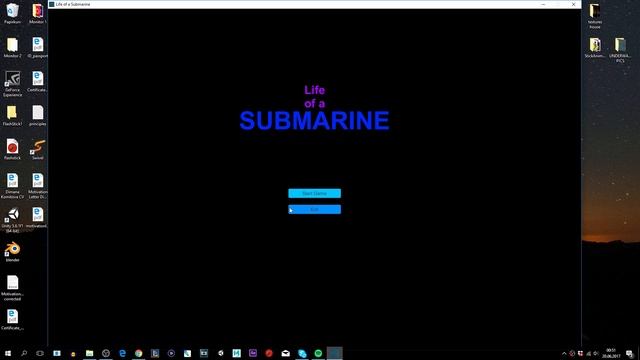
Task: Select the Motivation Letter PDF icon
Action: tap(38, 186)
